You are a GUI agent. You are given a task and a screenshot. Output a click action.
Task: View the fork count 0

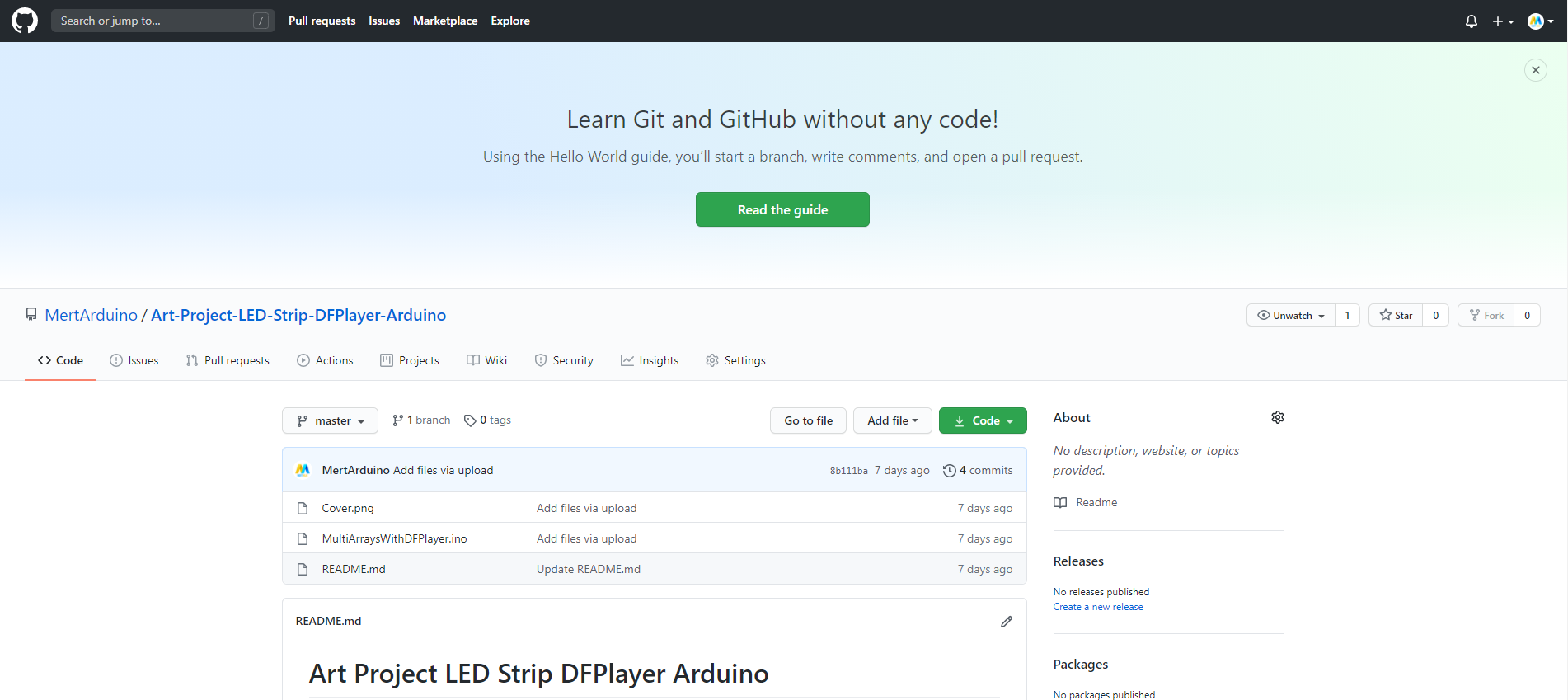(x=1527, y=315)
